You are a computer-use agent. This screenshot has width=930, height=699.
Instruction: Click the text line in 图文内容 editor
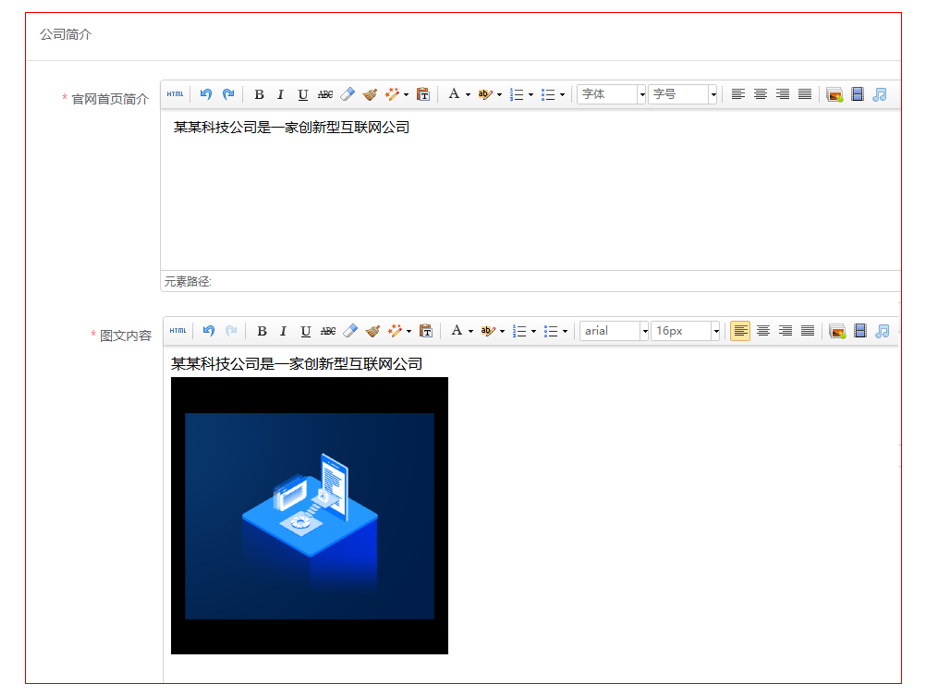[x=297, y=364]
